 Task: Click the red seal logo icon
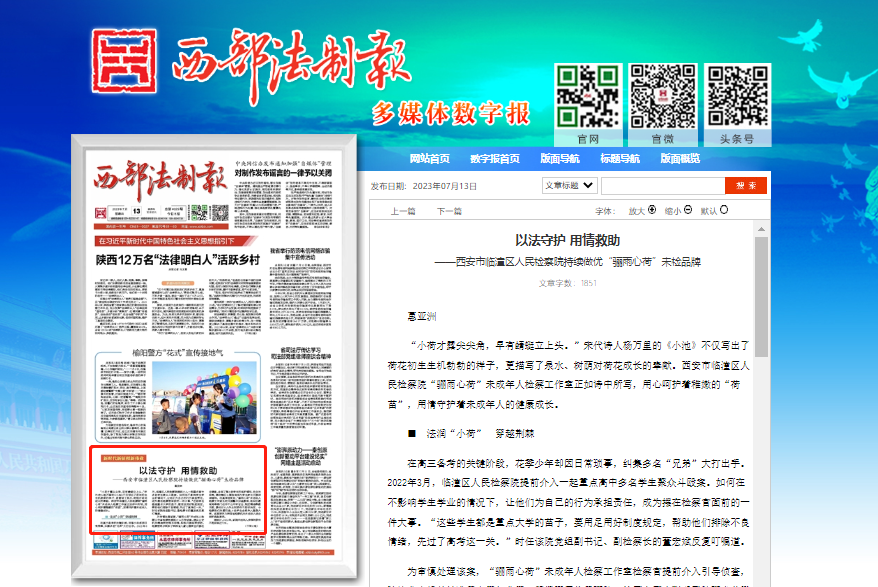[124, 61]
